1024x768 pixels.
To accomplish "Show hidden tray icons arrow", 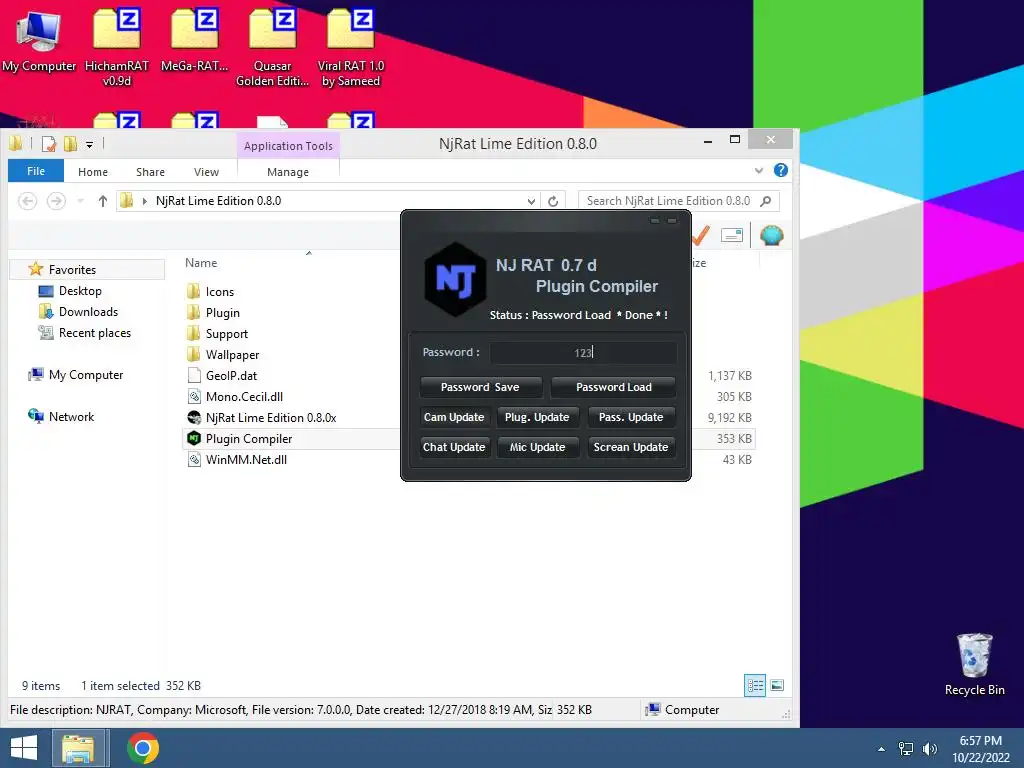I will (x=882, y=749).
